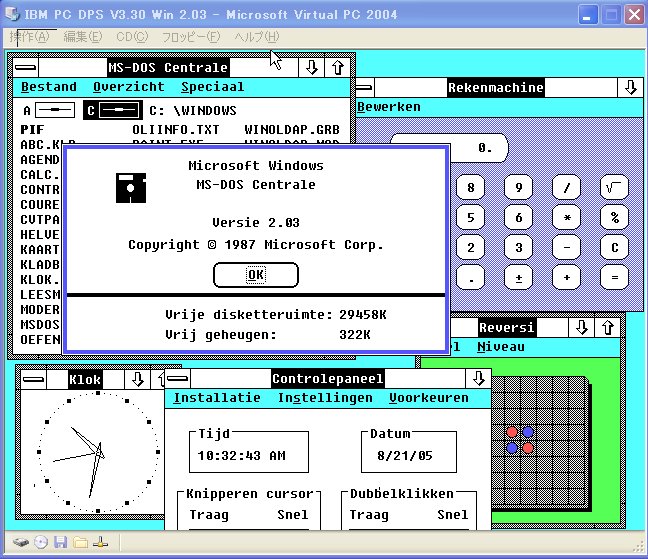Viewport: 648px width, 559px height.
Task: Click the Rekenmachine display showing 0.
Action: click(x=479, y=148)
